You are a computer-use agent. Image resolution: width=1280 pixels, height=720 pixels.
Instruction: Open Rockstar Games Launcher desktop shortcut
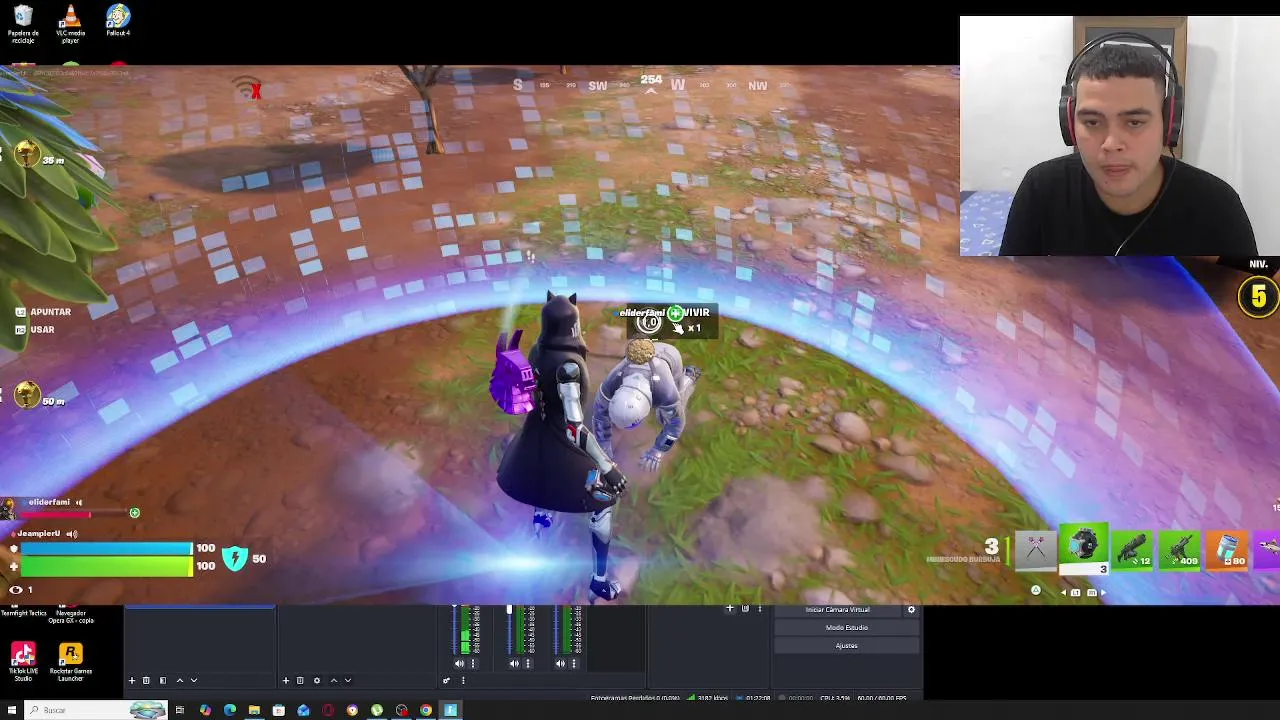[70, 662]
